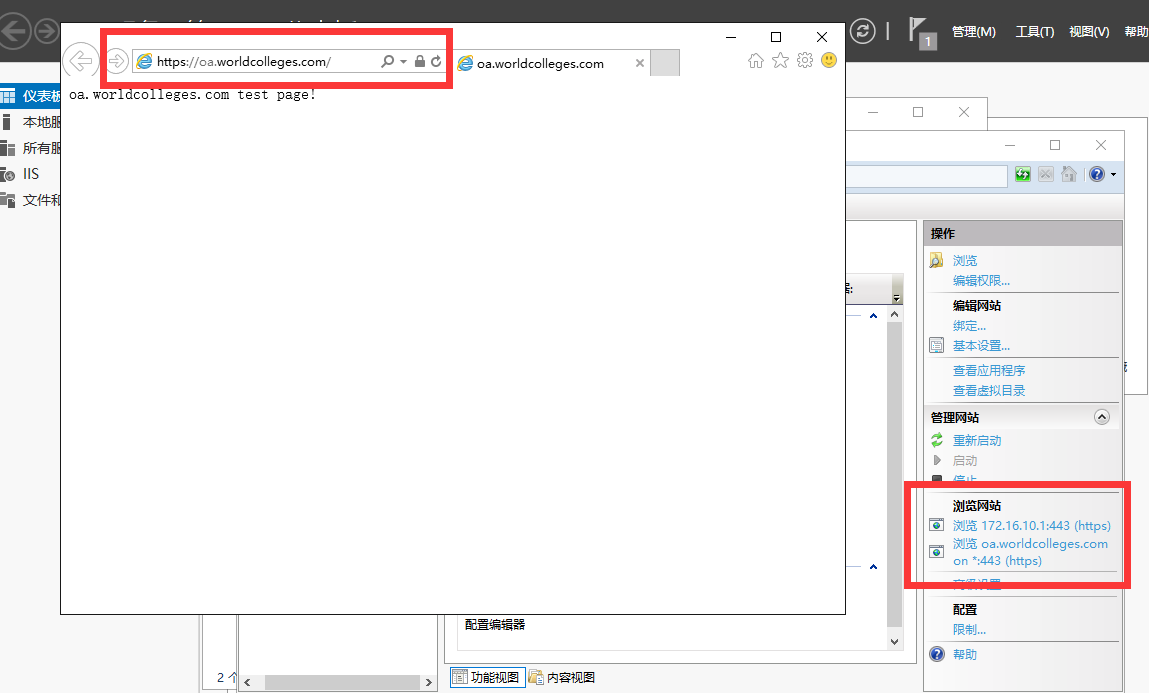Click the 查看虚拟目录 link

[x=989, y=390]
